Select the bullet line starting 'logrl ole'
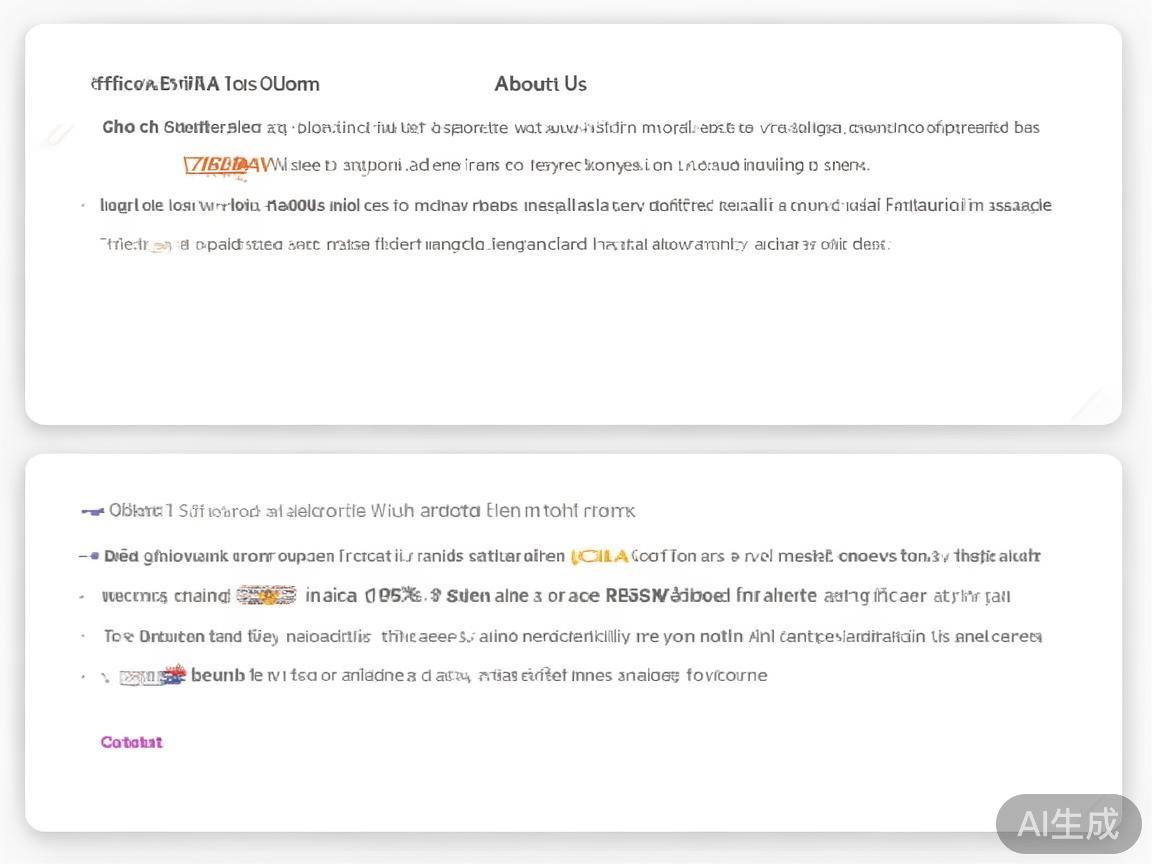1152x864 pixels. pyautogui.click(x=575, y=205)
